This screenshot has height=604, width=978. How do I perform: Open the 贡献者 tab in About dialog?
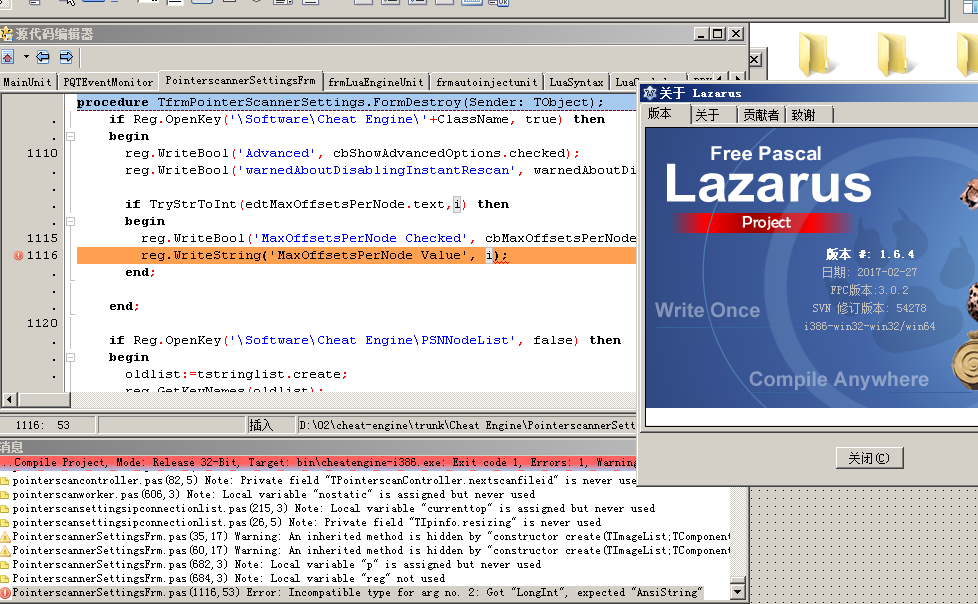[x=760, y=115]
